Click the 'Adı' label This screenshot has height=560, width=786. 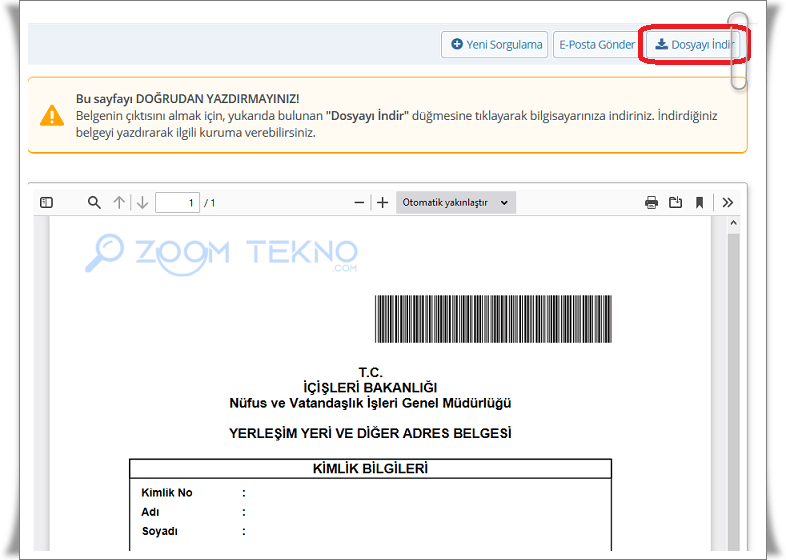pos(150,512)
